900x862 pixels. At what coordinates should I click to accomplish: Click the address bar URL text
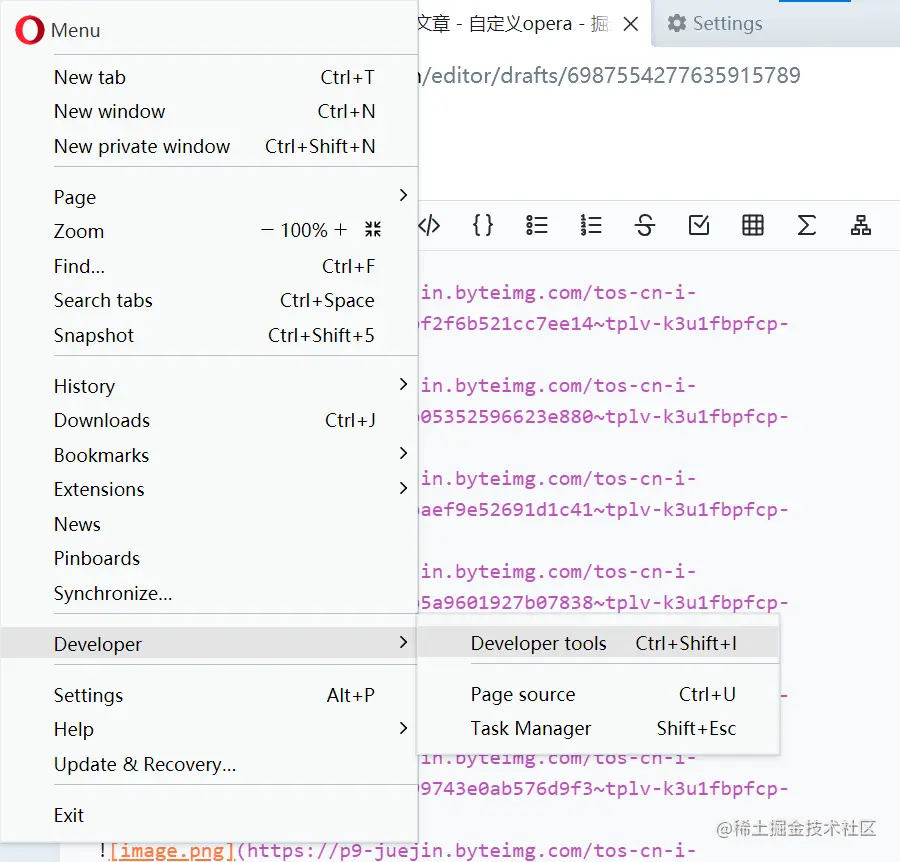tap(610, 76)
